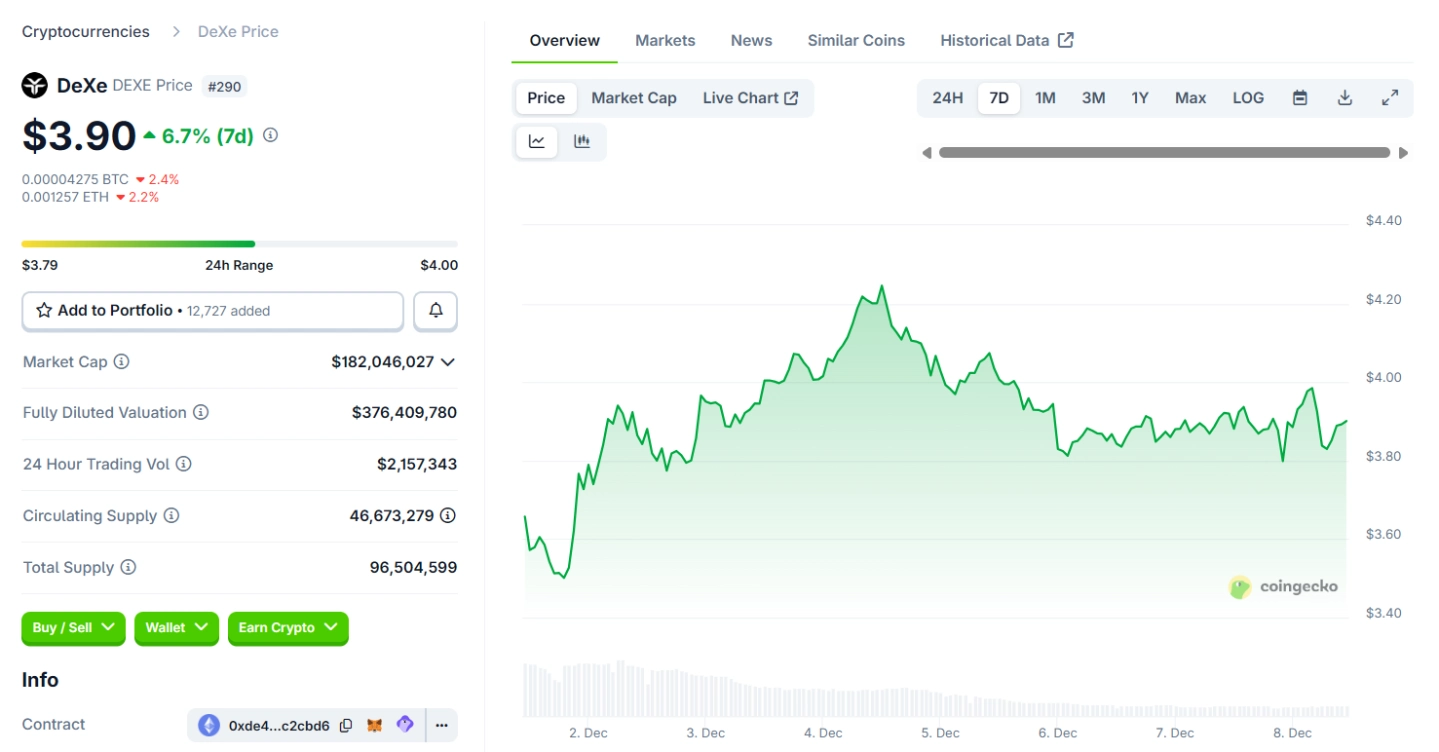This screenshot has height=752, width=1439.
Task: Expand the chart to fullscreen
Action: point(1390,98)
